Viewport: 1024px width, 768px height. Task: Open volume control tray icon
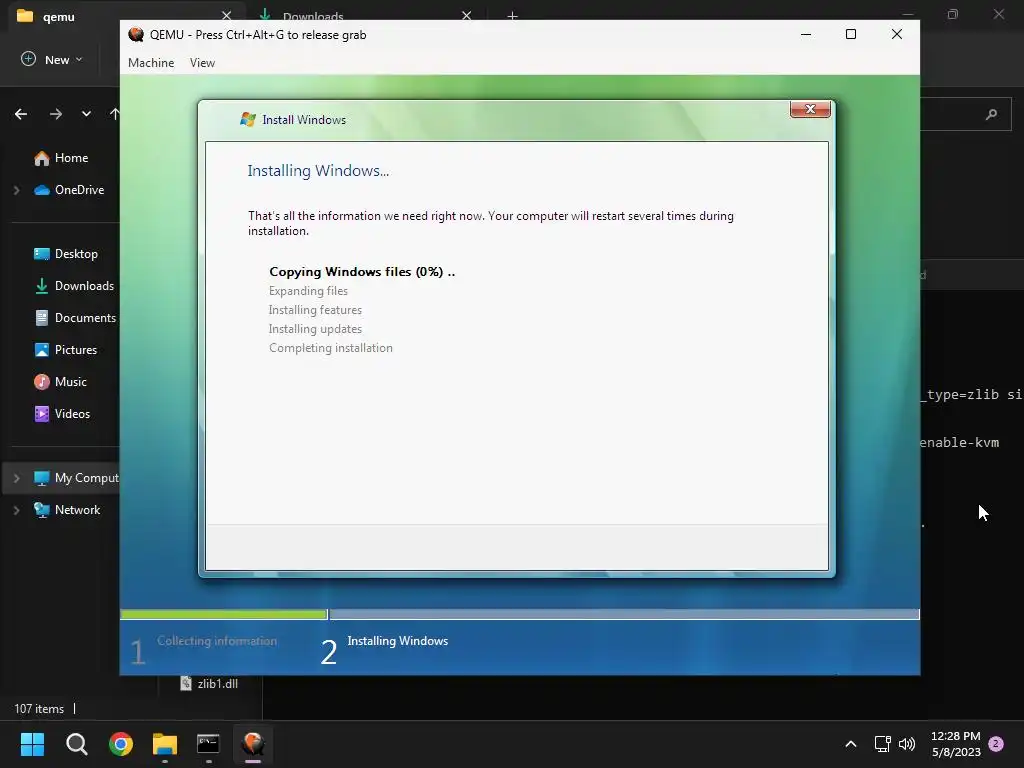tap(906, 744)
